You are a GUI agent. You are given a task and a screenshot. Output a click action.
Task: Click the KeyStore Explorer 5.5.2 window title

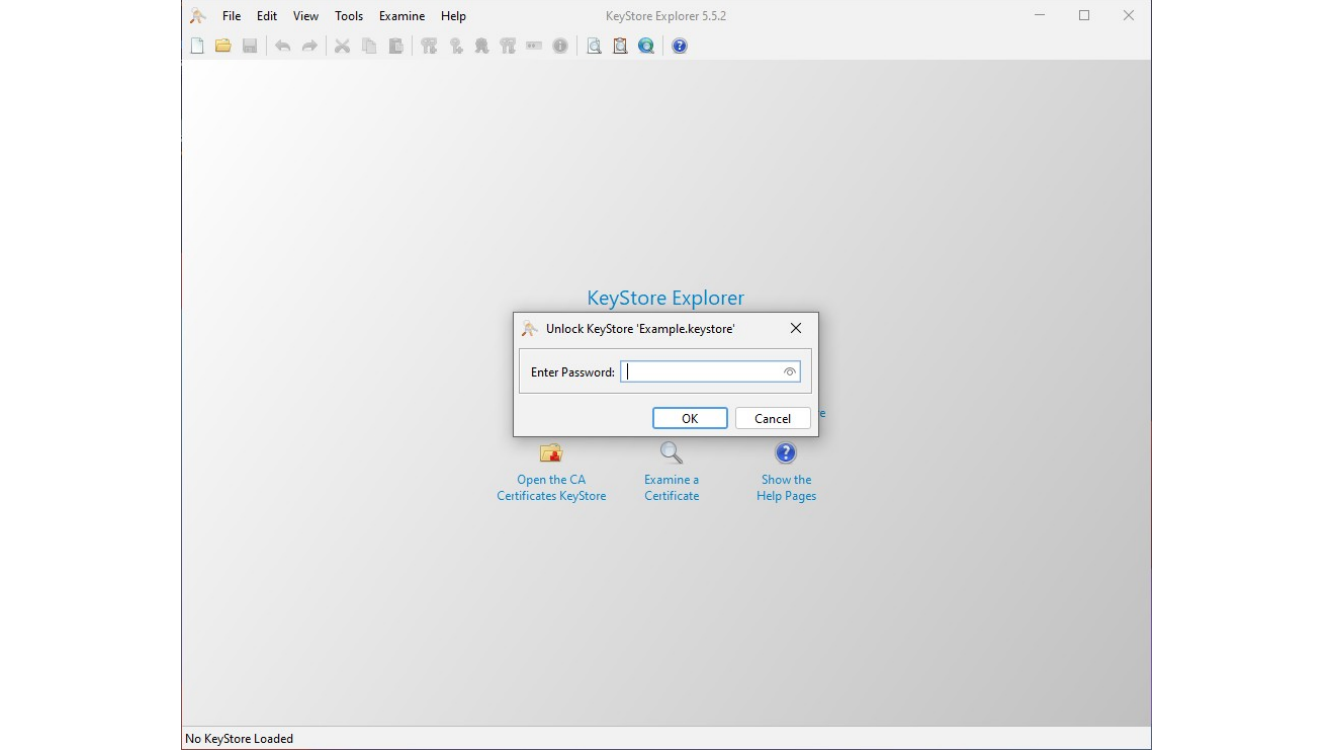point(667,16)
